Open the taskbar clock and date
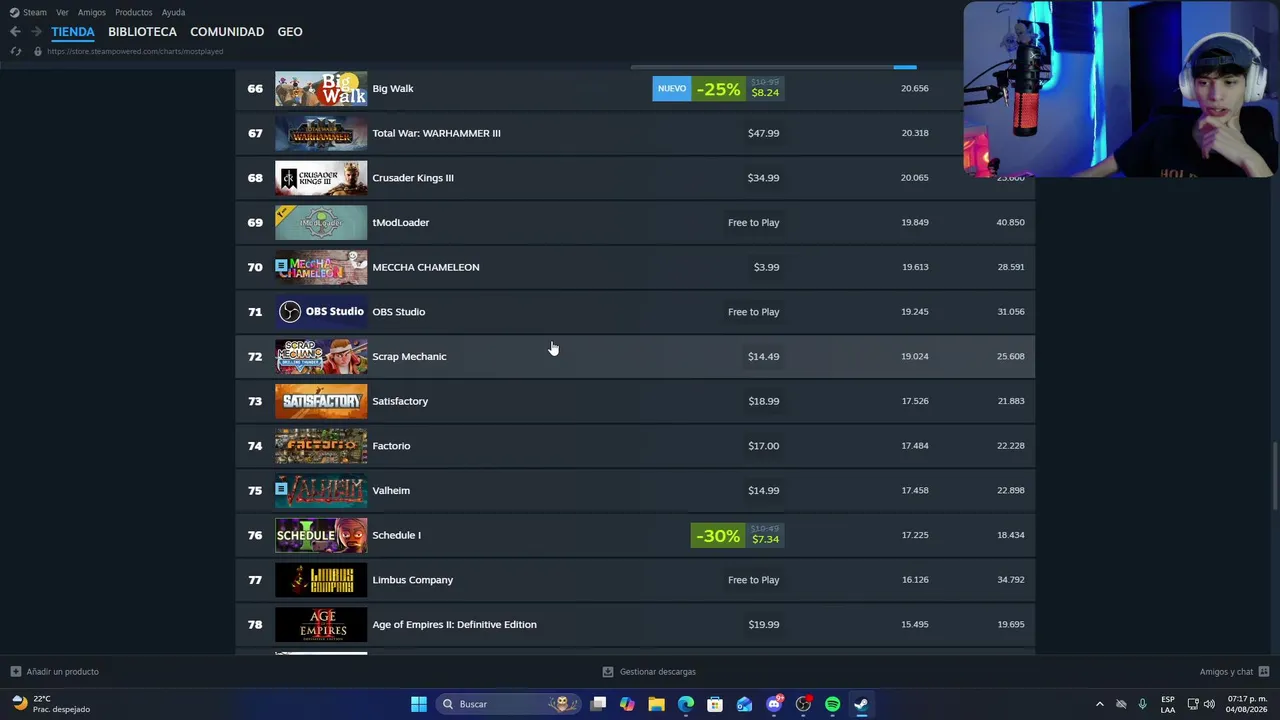Viewport: 1280px width, 720px height. [1247, 704]
